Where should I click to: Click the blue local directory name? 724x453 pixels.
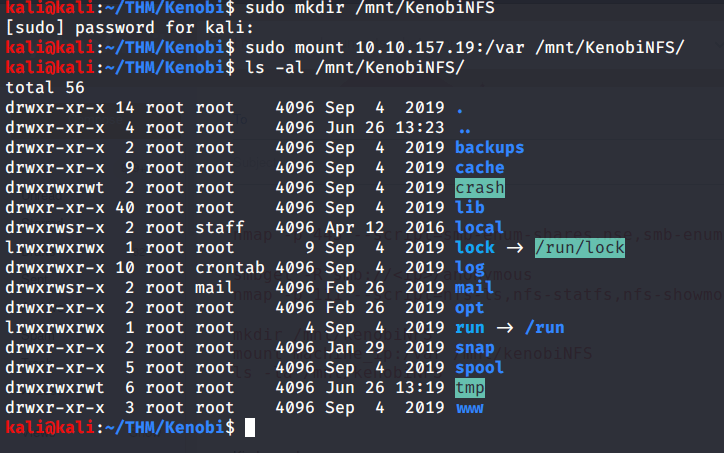(x=480, y=228)
